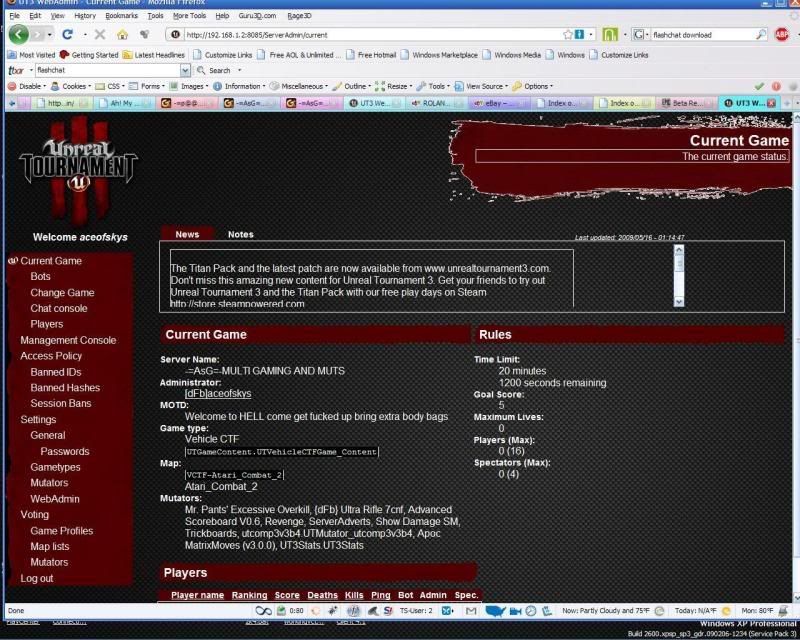
Task: Open the View Source menu
Action: [x=482, y=86]
